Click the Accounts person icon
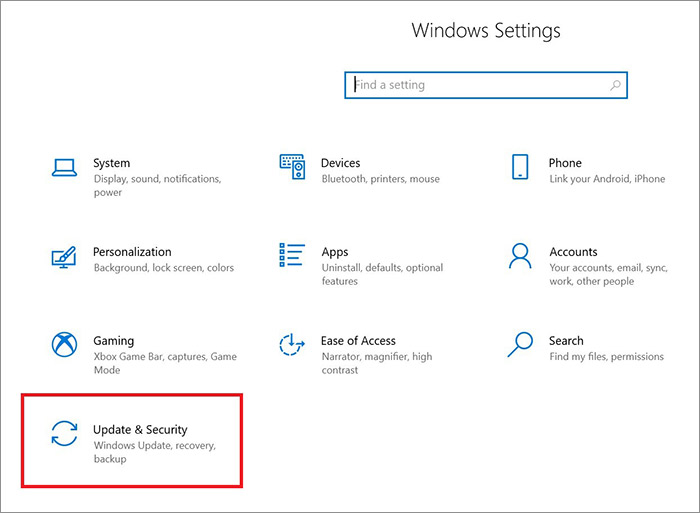This screenshot has height=513, width=700. (x=520, y=255)
